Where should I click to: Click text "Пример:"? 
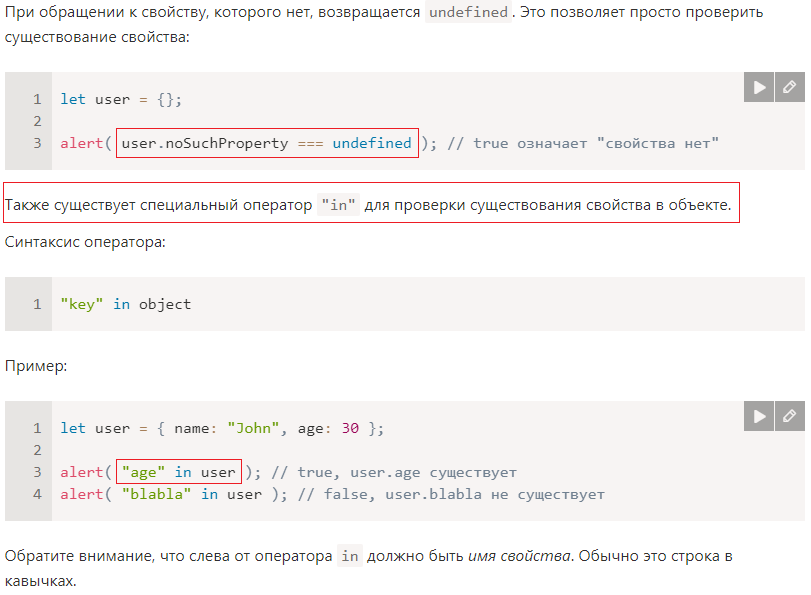click(x=36, y=366)
